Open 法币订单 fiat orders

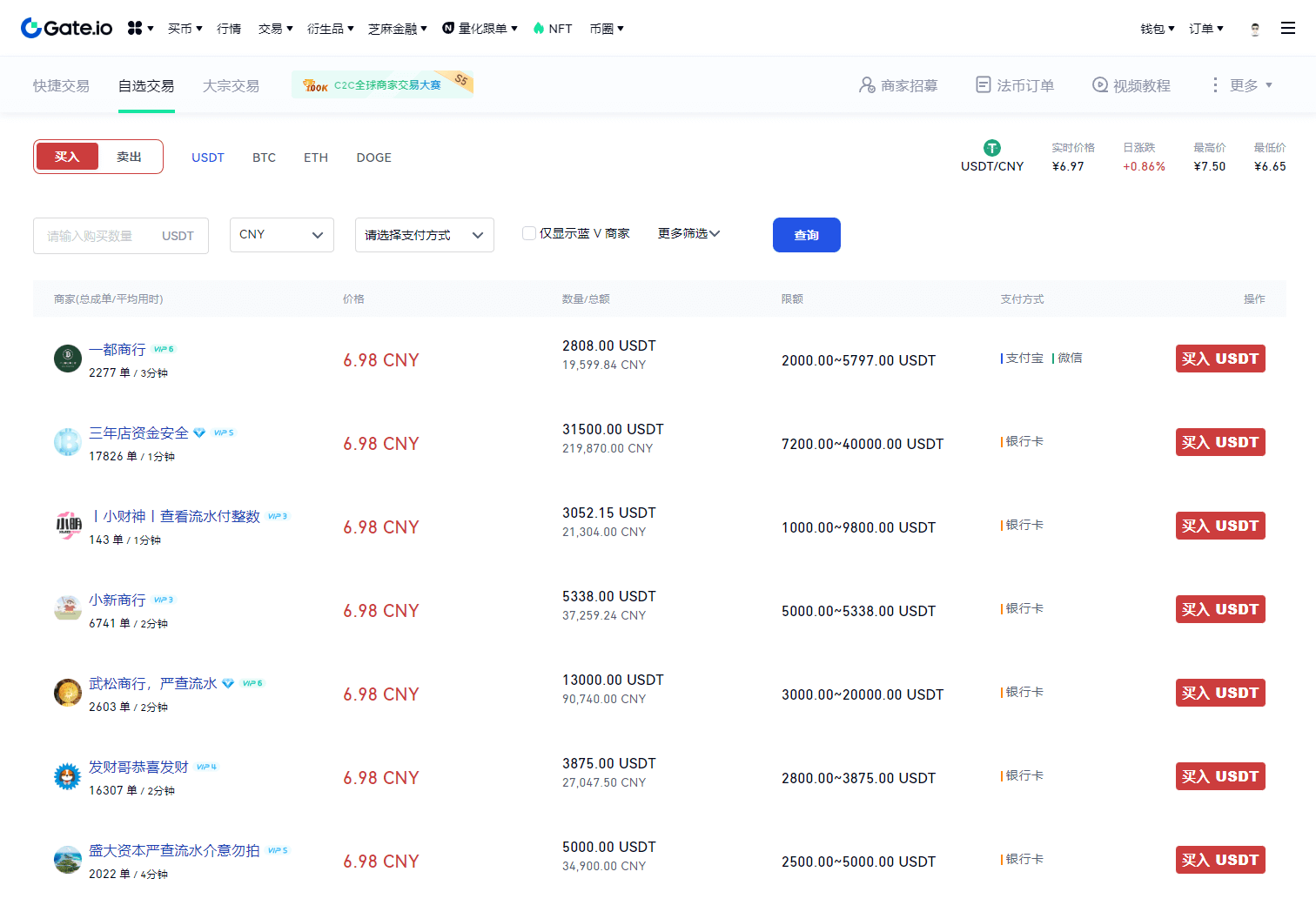[1014, 84]
